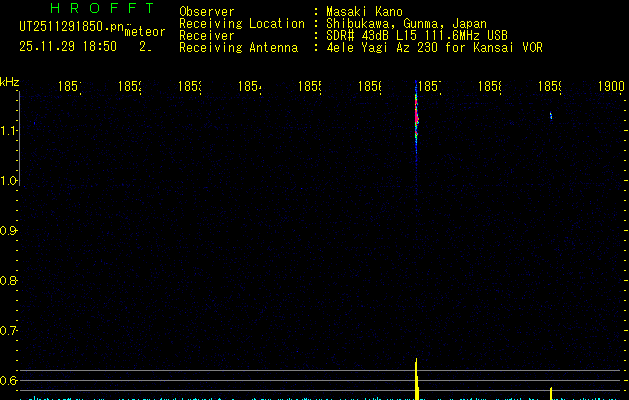Select the 1.1 kHz frequency axis label
Image resolution: width=629 pixels, height=400 pixels.
pos(10,130)
